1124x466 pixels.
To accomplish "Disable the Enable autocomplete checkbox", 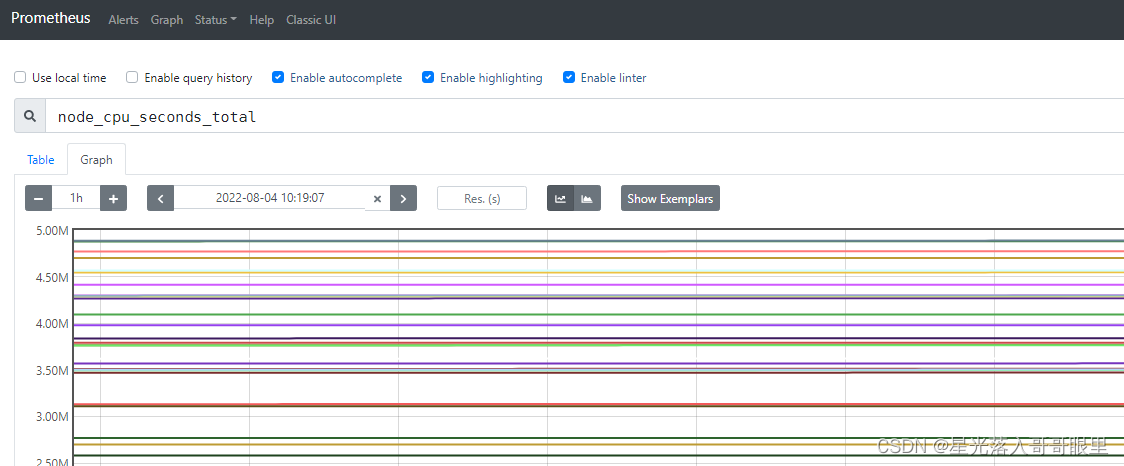I will (278, 77).
